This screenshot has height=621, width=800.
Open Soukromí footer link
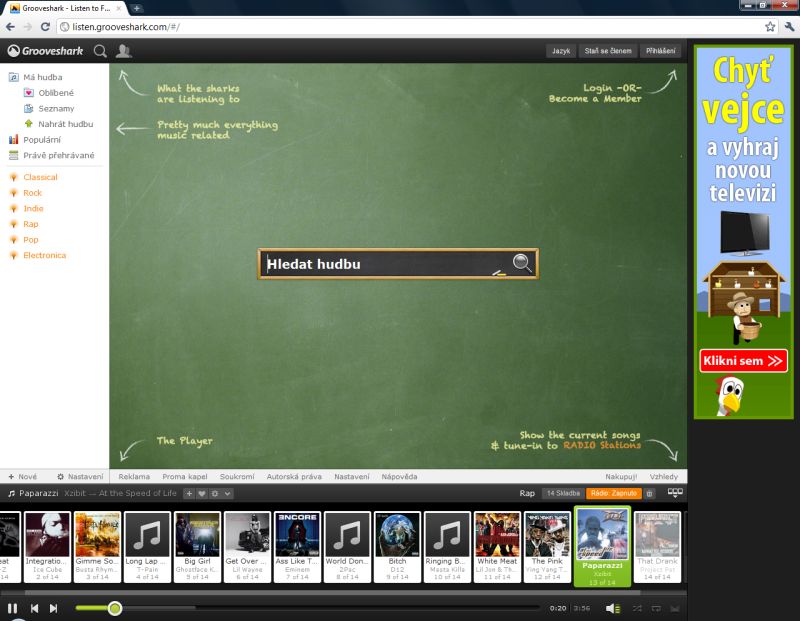coord(237,477)
